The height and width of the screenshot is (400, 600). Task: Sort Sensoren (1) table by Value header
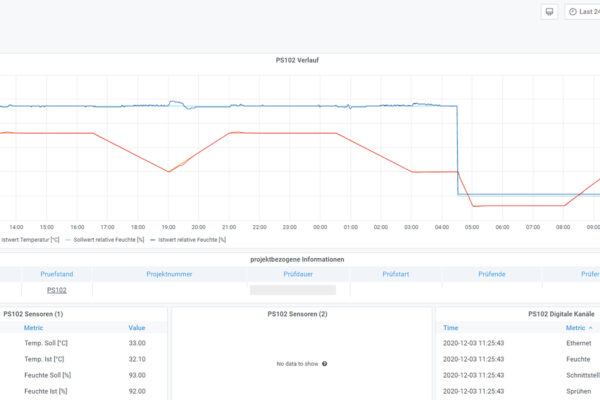click(x=137, y=328)
